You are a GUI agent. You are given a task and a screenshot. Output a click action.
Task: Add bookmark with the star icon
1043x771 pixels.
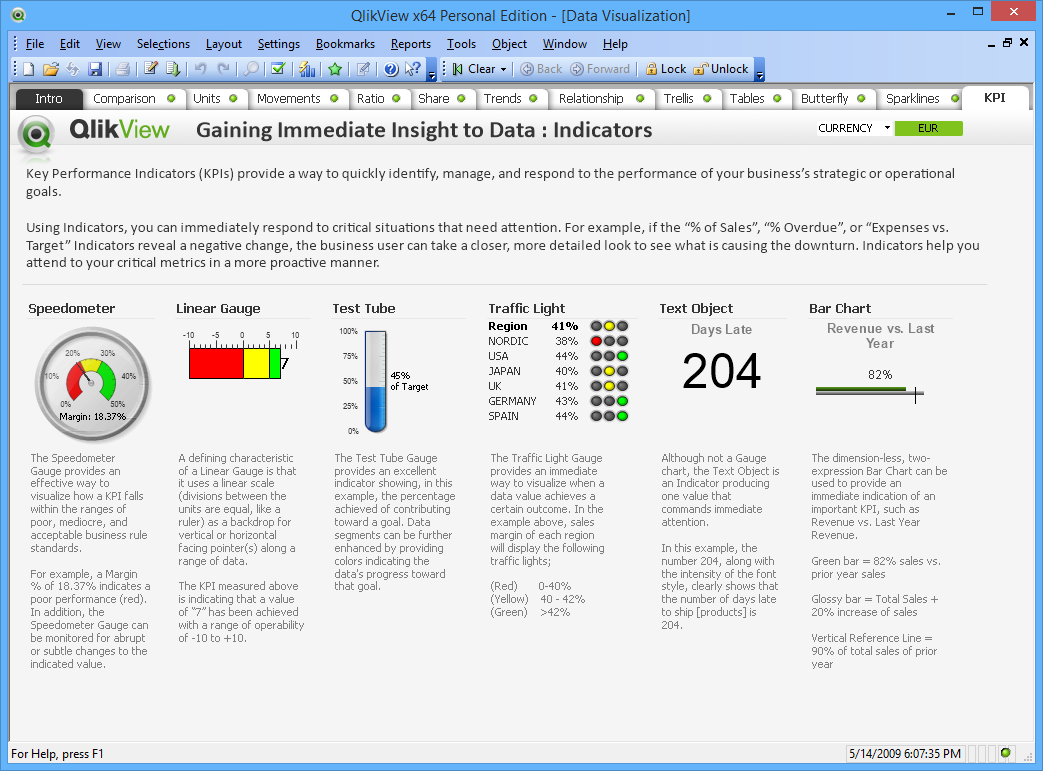[x=335, y=69]
